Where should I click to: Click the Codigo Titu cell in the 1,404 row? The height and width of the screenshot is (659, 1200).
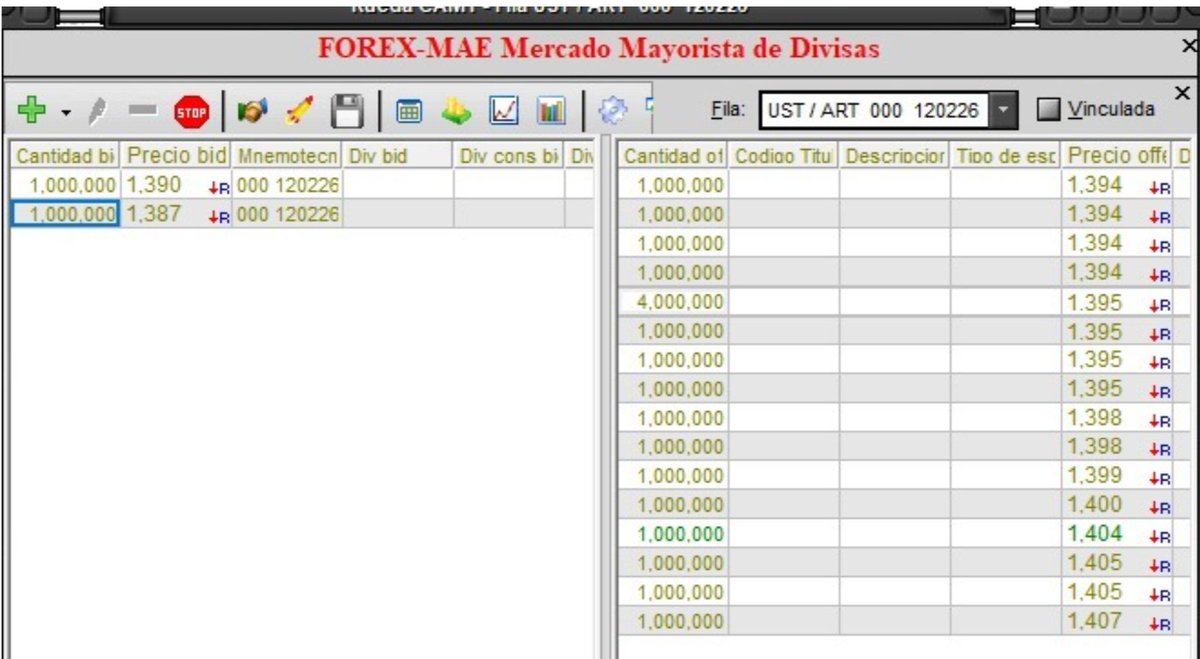point(784,533)
